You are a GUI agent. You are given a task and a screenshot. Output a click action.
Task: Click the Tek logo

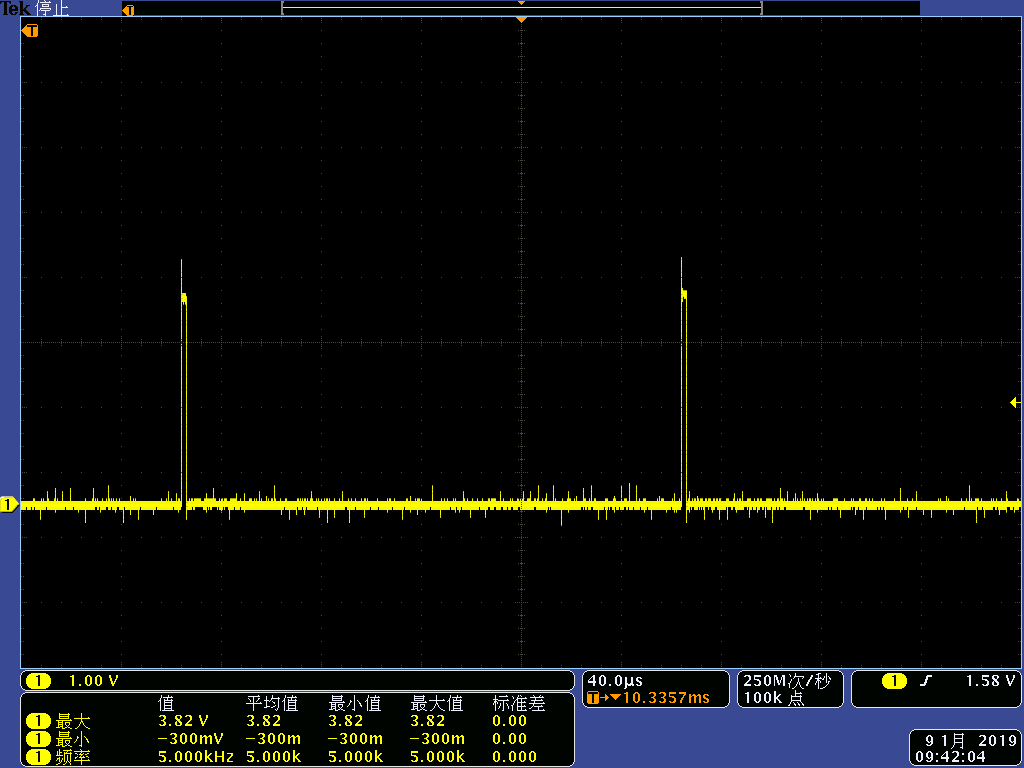tap(16, 8)
